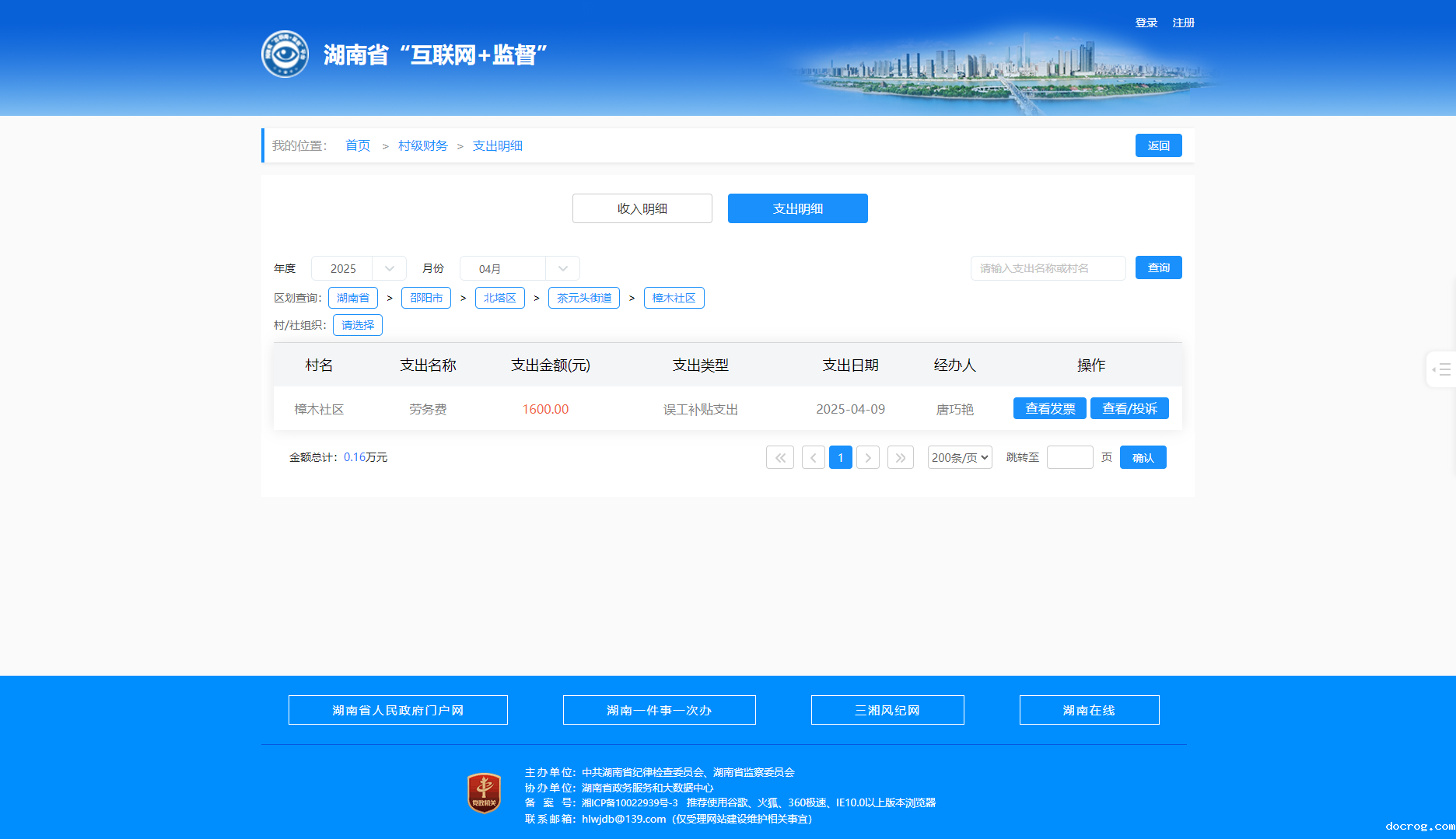Change the 200条/页 page size selector
This screenshot has height=839, width=1456.
(960, 457)
